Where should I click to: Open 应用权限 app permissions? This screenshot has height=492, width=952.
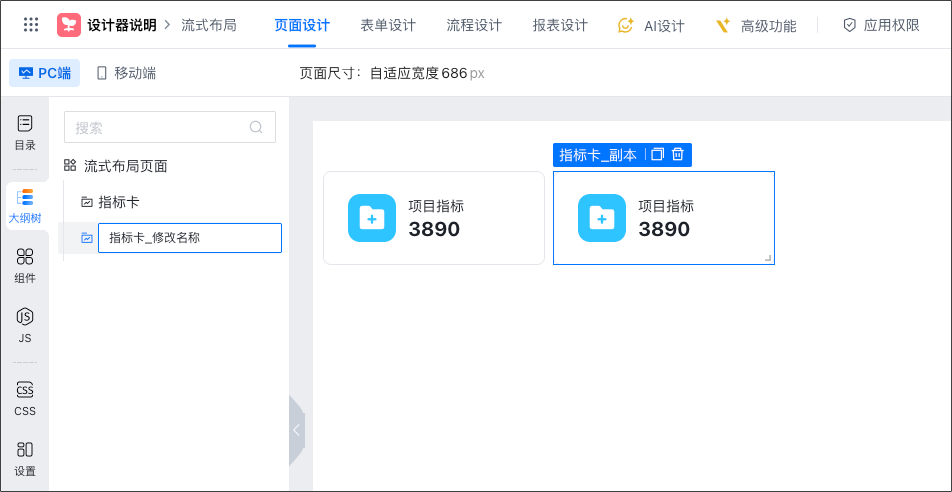881,25
